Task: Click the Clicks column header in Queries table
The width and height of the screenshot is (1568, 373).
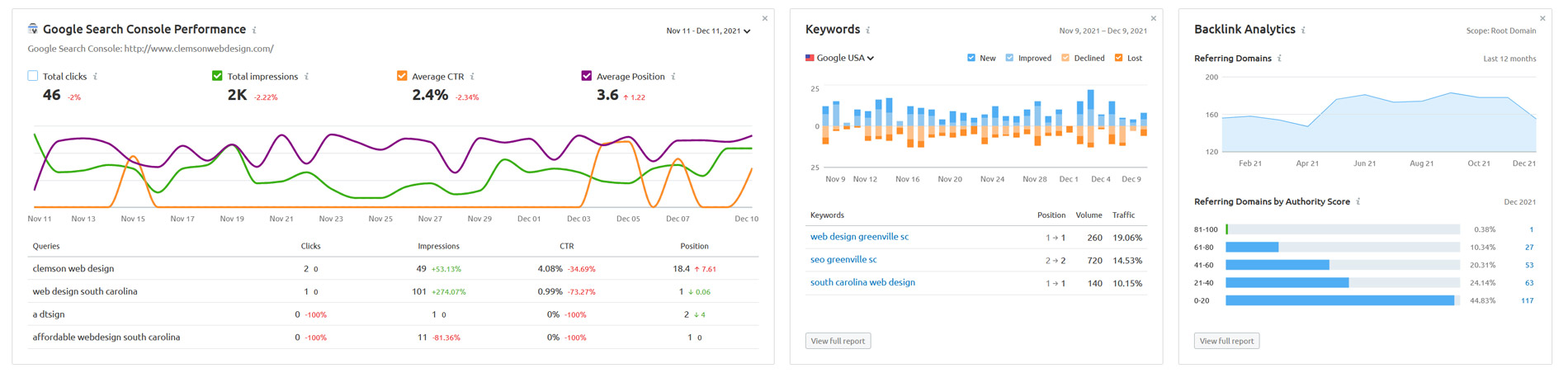Action: click(310, 246)
